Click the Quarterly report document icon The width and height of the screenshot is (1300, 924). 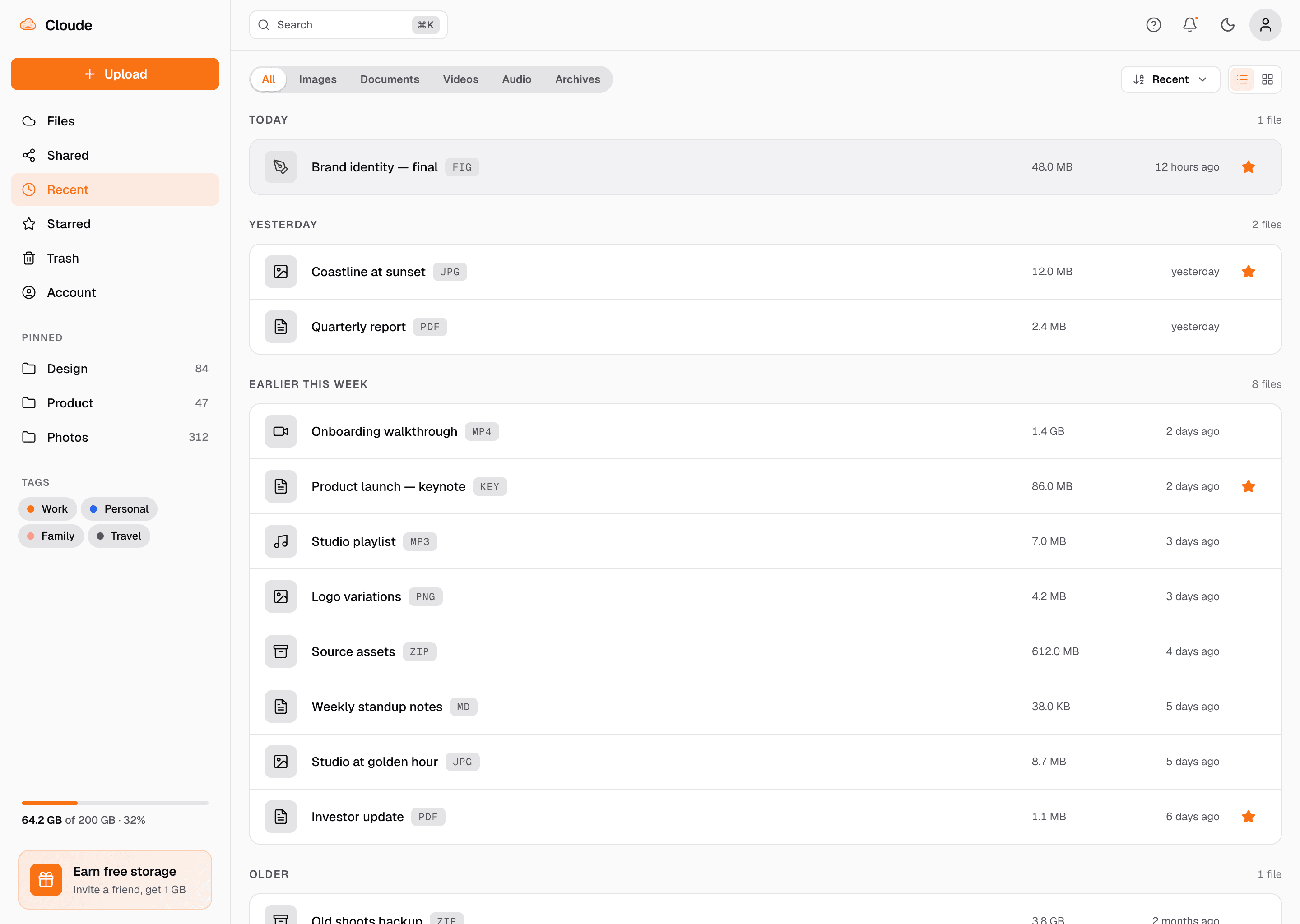click(x=281, y=327)
